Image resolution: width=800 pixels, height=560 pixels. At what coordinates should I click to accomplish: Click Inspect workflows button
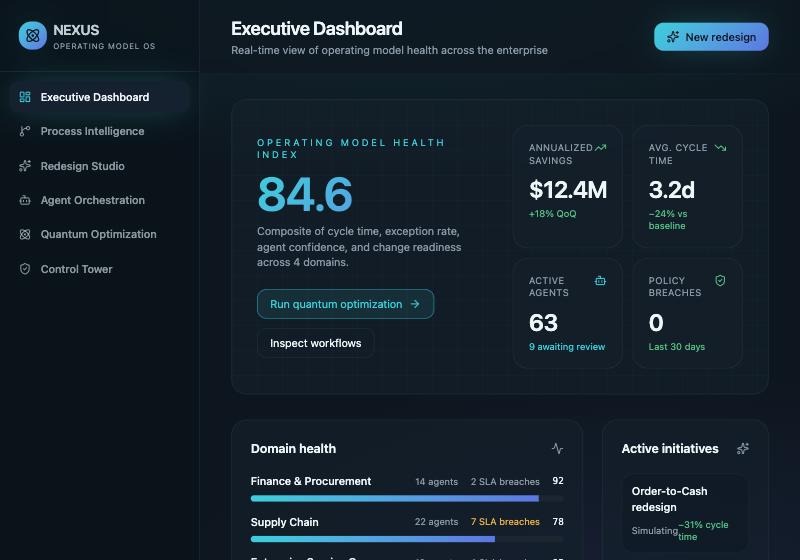coord(315,343)
